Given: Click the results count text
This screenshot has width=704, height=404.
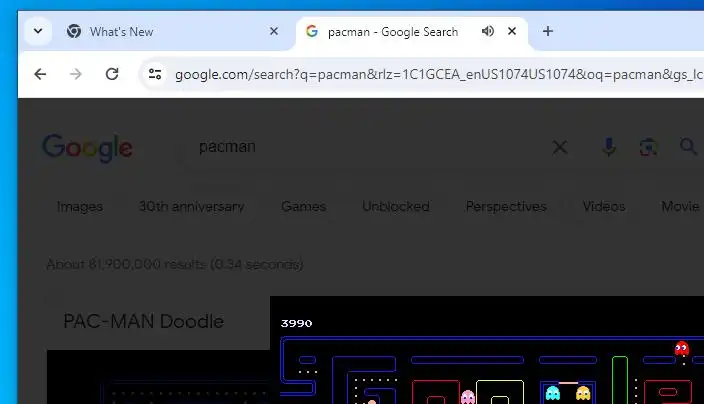Looking at the screenshot, I should click(x=175, y=264).
